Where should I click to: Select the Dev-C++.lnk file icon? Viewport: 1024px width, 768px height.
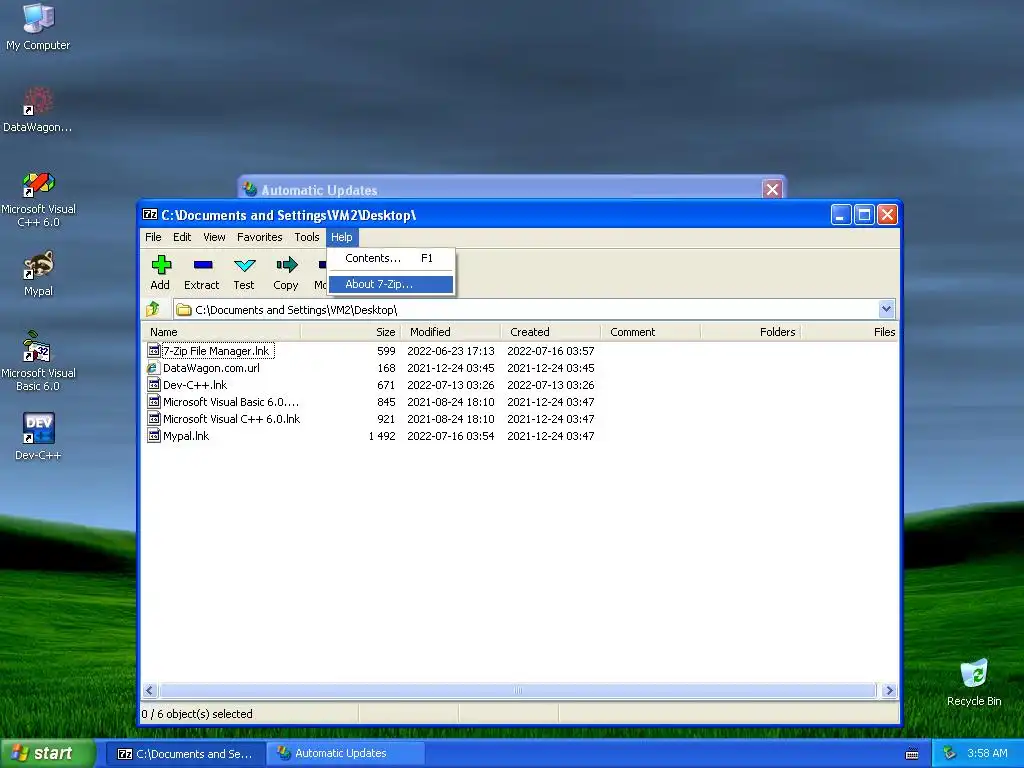click(x=153, y=385)
